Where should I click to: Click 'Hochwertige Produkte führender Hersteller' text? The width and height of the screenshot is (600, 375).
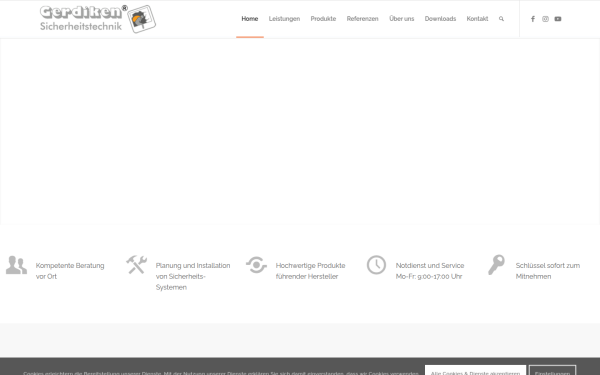tap(310, 271)
